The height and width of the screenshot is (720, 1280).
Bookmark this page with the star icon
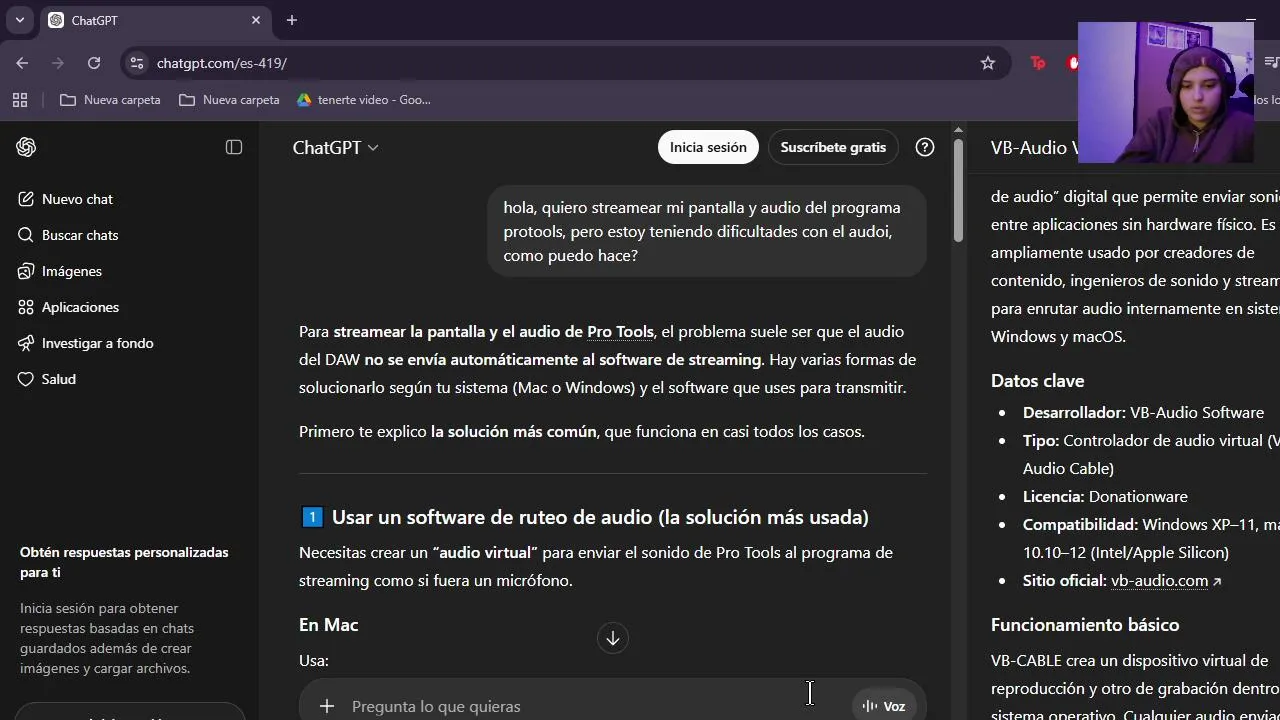click(x=988, y=63)
